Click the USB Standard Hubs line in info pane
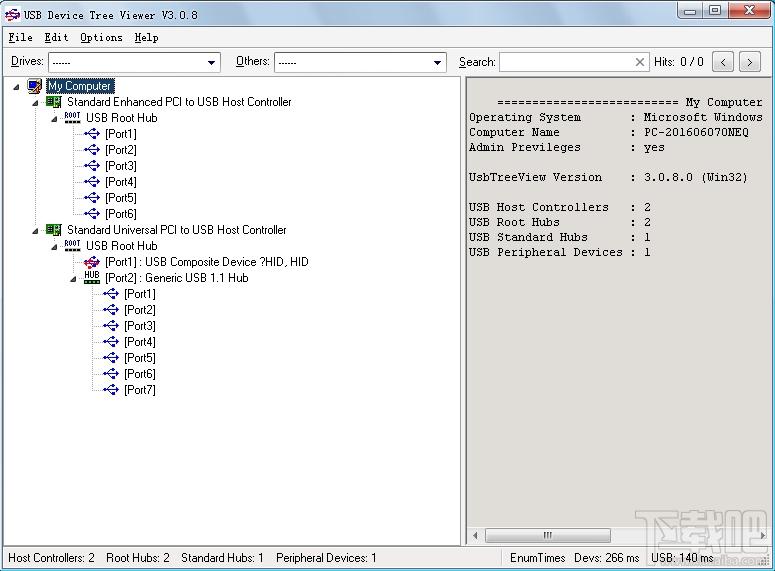 560,237
